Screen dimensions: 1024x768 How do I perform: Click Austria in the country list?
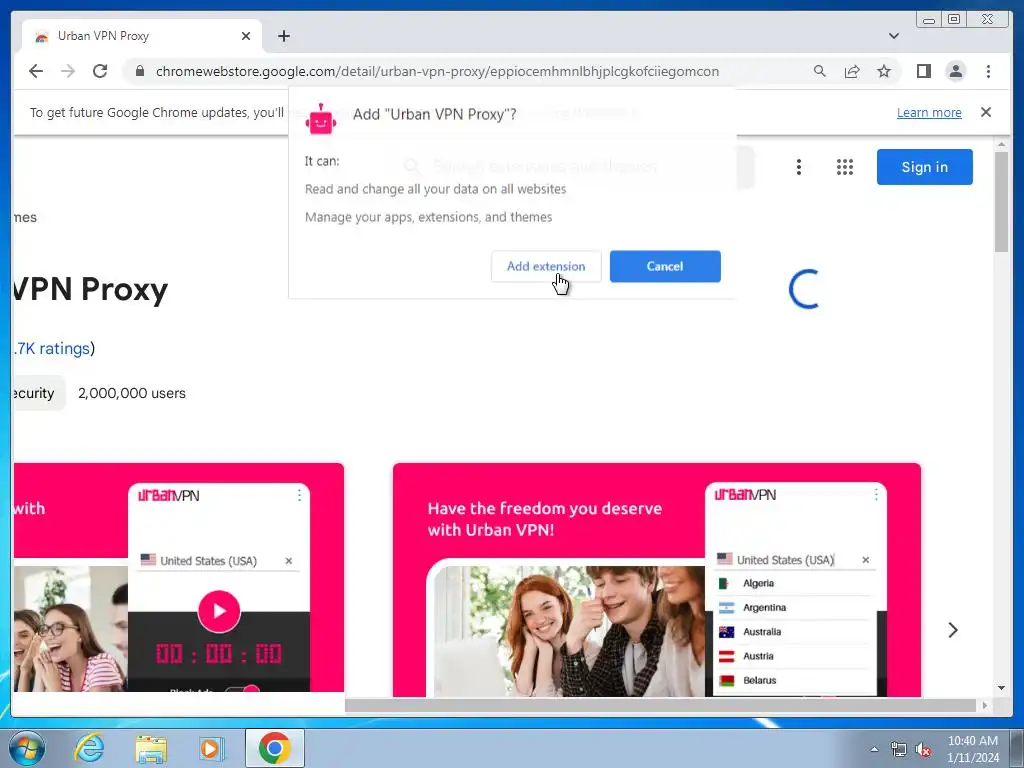coord(758,656)
